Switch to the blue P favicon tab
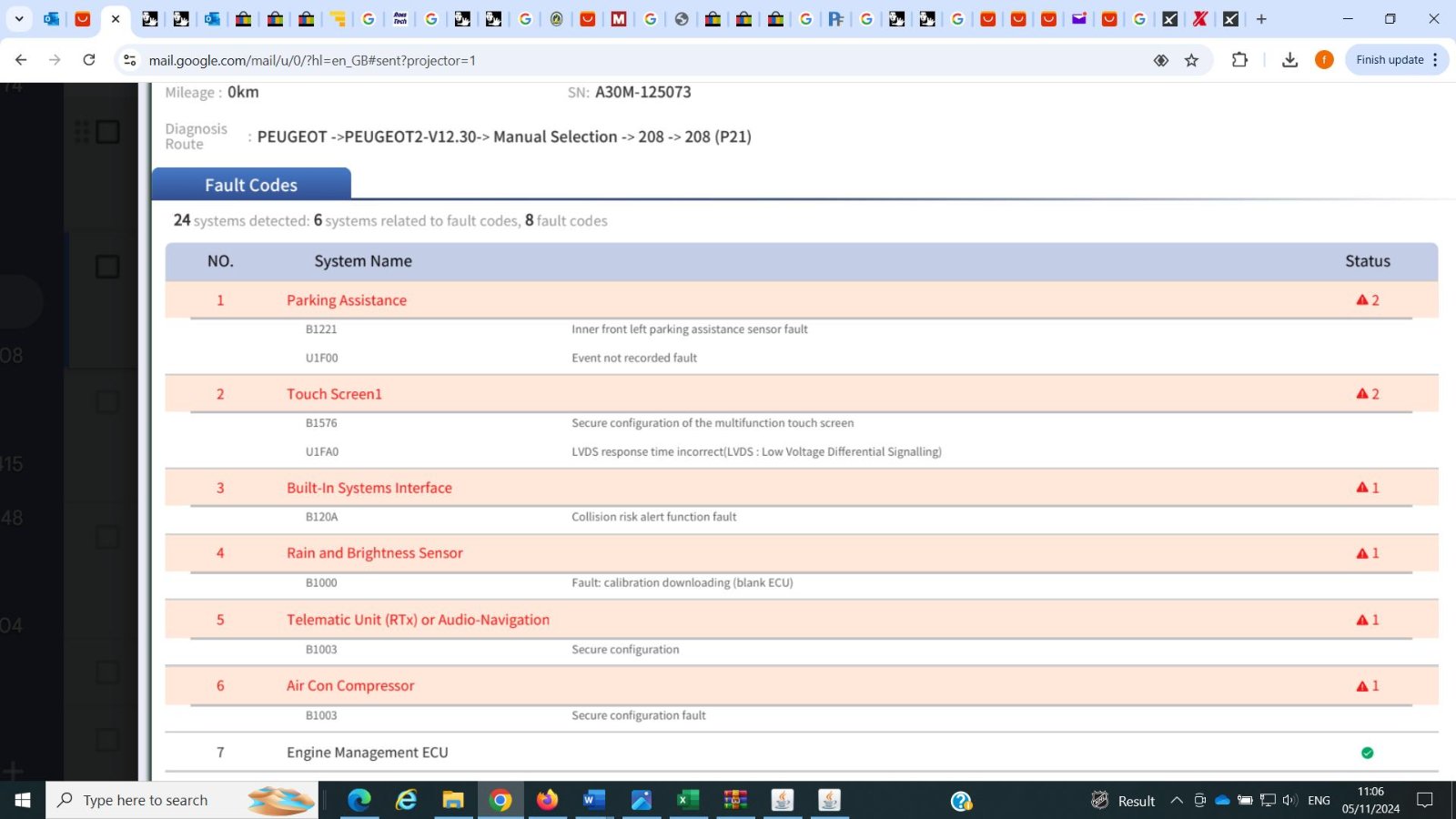Image resolution: width=1456 pixels, height=819 pixels. (x=836, y=18)
